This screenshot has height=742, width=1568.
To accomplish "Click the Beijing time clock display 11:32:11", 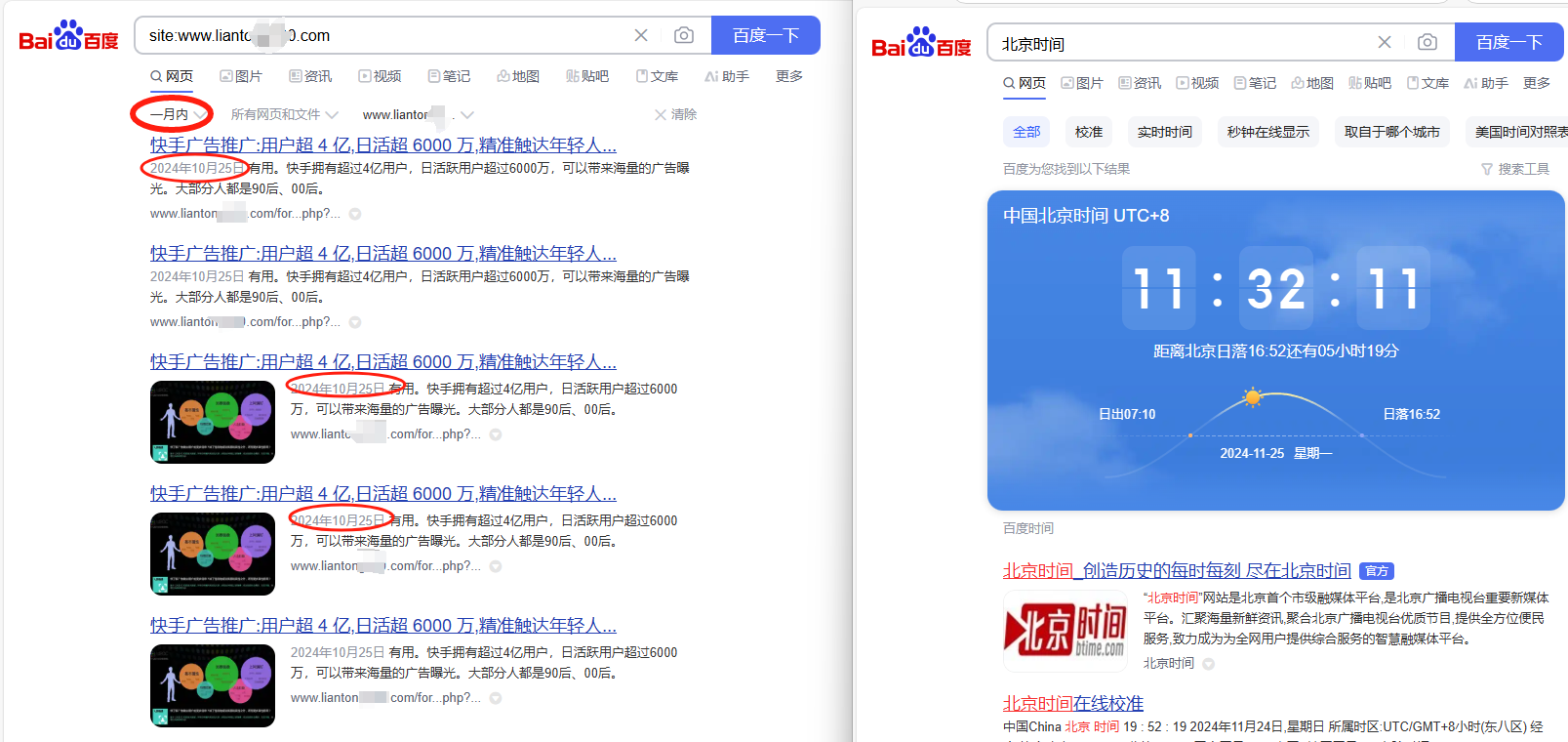I will point(1276,288).
